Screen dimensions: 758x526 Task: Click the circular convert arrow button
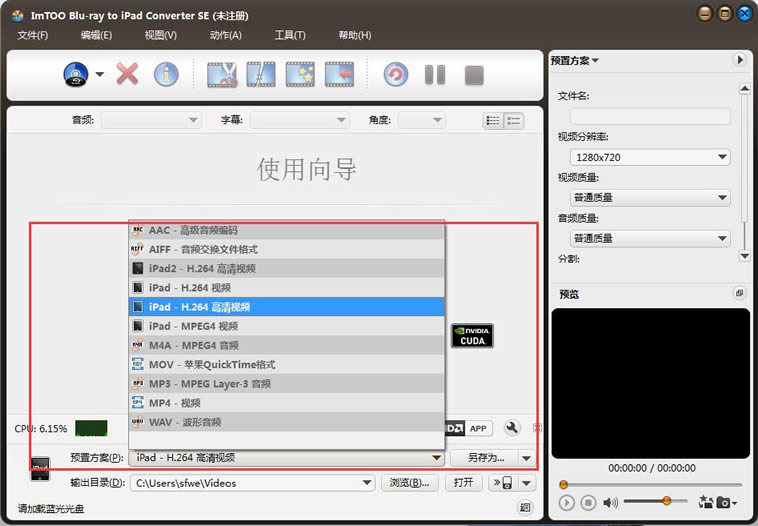coord(395,75)
